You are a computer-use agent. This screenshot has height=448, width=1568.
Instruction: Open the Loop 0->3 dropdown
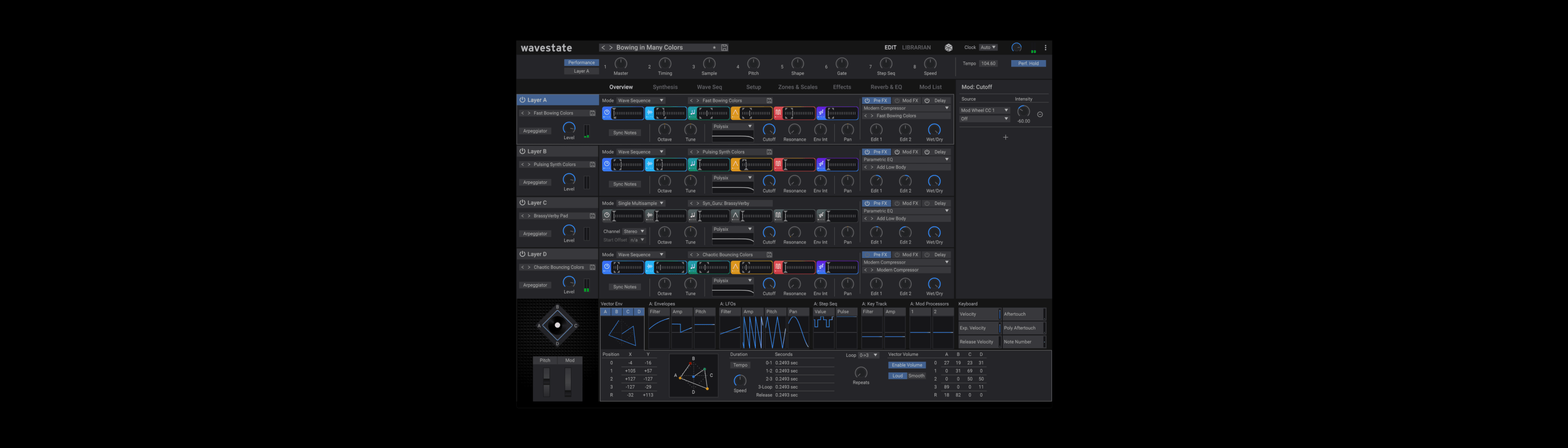[x=869, y=355]
